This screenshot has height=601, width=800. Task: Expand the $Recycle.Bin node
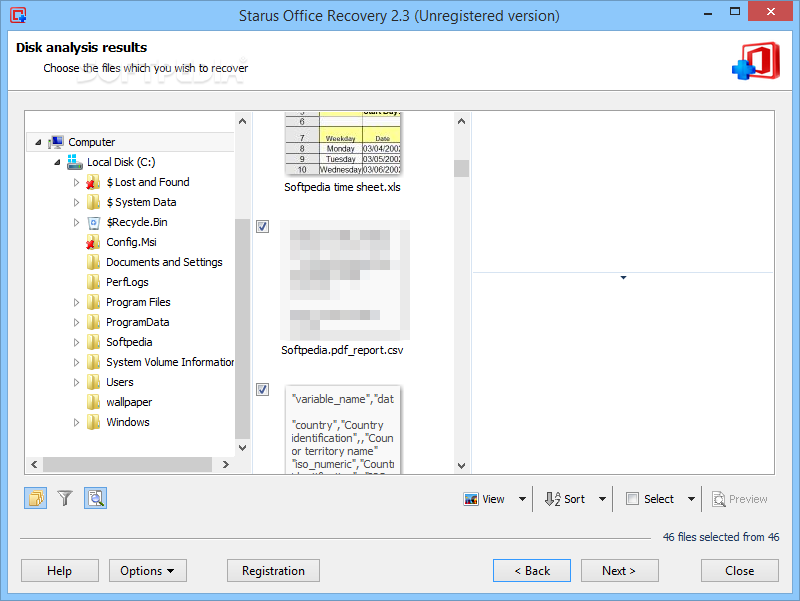77,222
